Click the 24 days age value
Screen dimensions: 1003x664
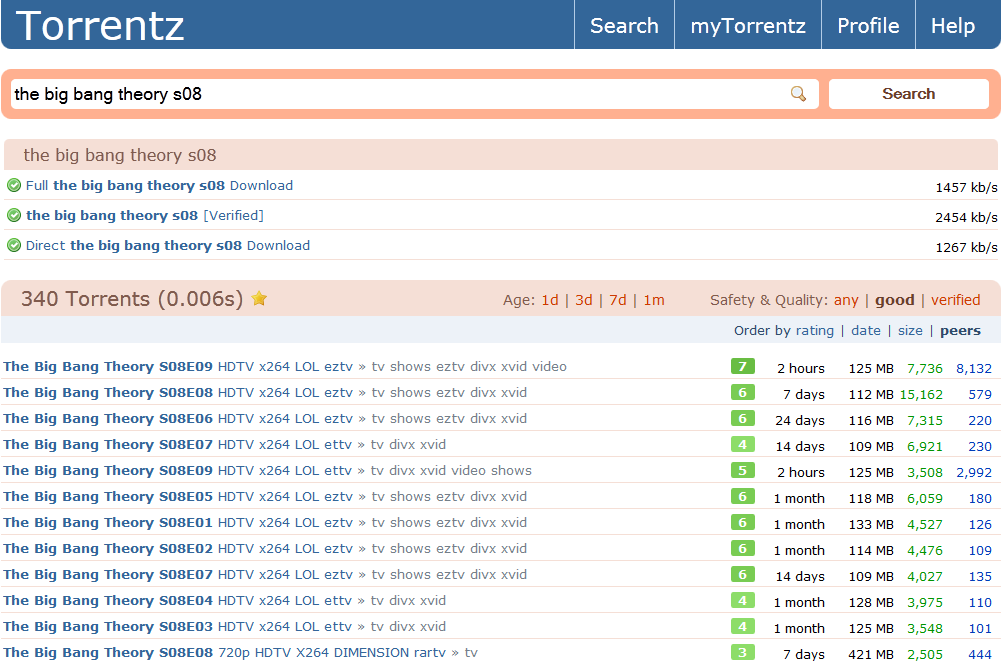(x=800, y=421)
